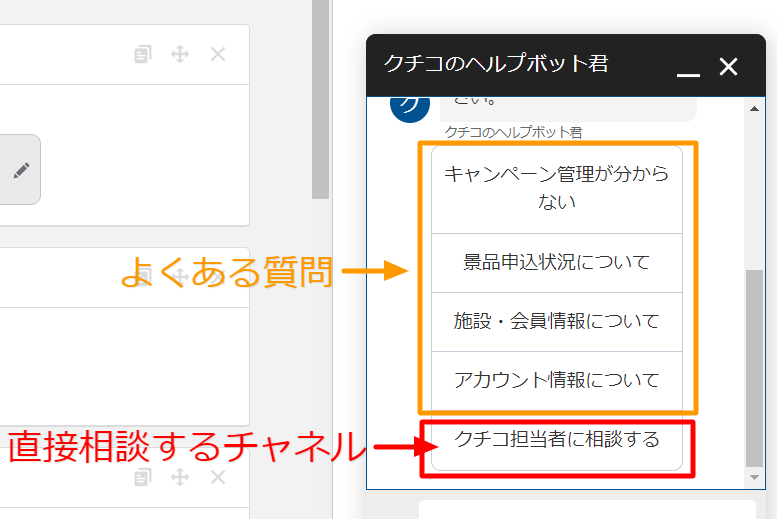Choose 景品申込状況について in the chat
Screen dimensions: 777x519
pyautogui.click(x=556, y=263)
